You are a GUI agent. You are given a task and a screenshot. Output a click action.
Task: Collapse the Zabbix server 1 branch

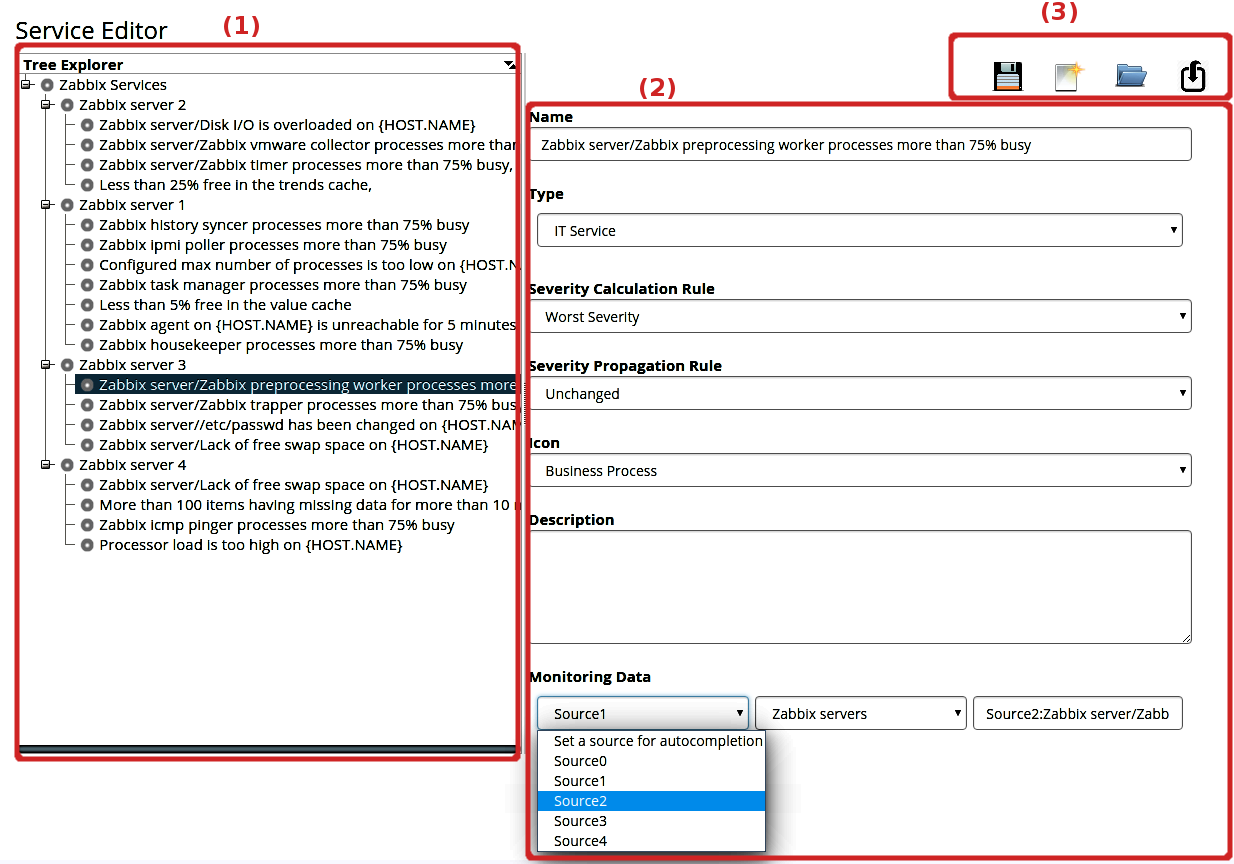pos(46,205)
